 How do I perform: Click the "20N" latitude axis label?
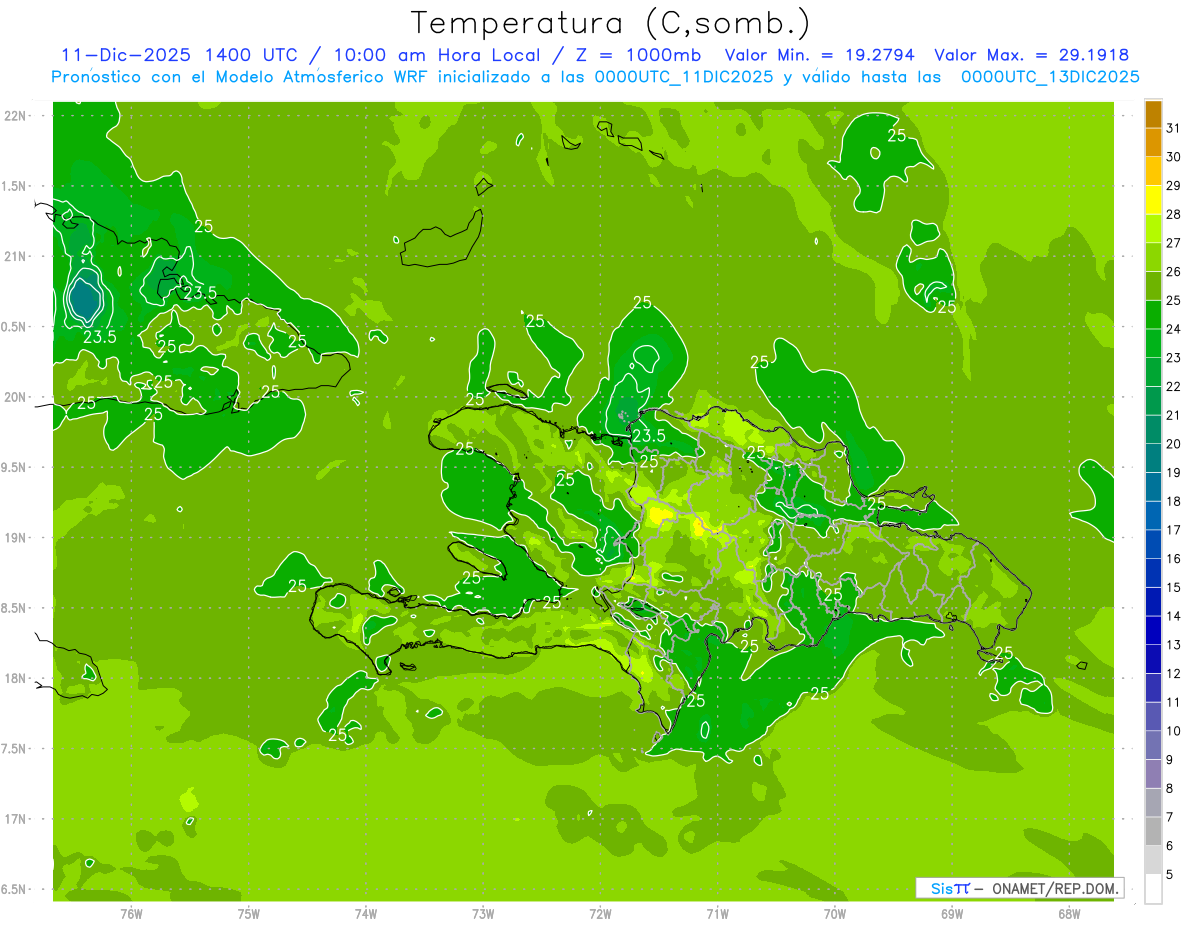16,397
